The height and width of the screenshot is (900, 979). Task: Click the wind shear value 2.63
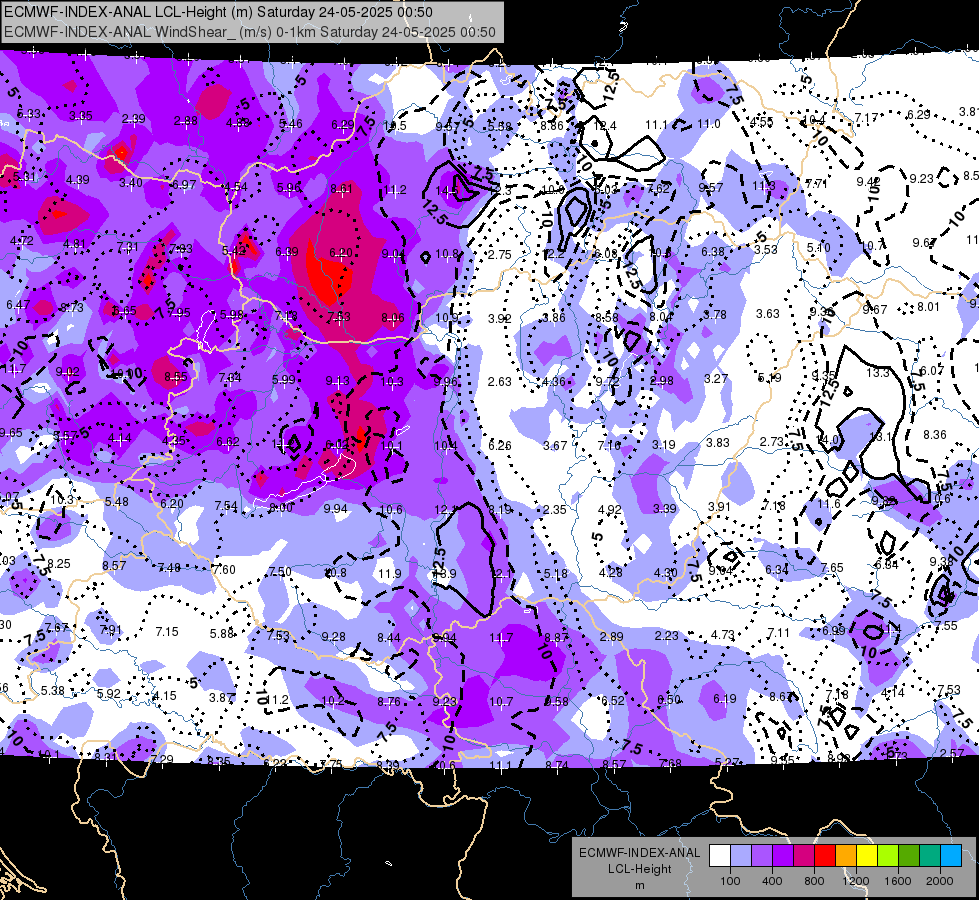[x=499, y=381]
